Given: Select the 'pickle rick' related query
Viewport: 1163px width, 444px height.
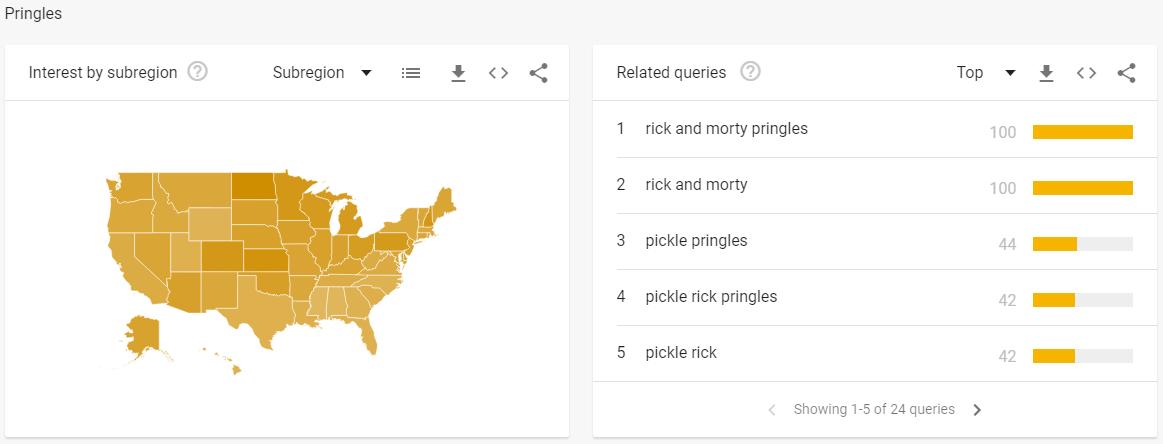Looking at the screenshot, I should coord(681,353).
